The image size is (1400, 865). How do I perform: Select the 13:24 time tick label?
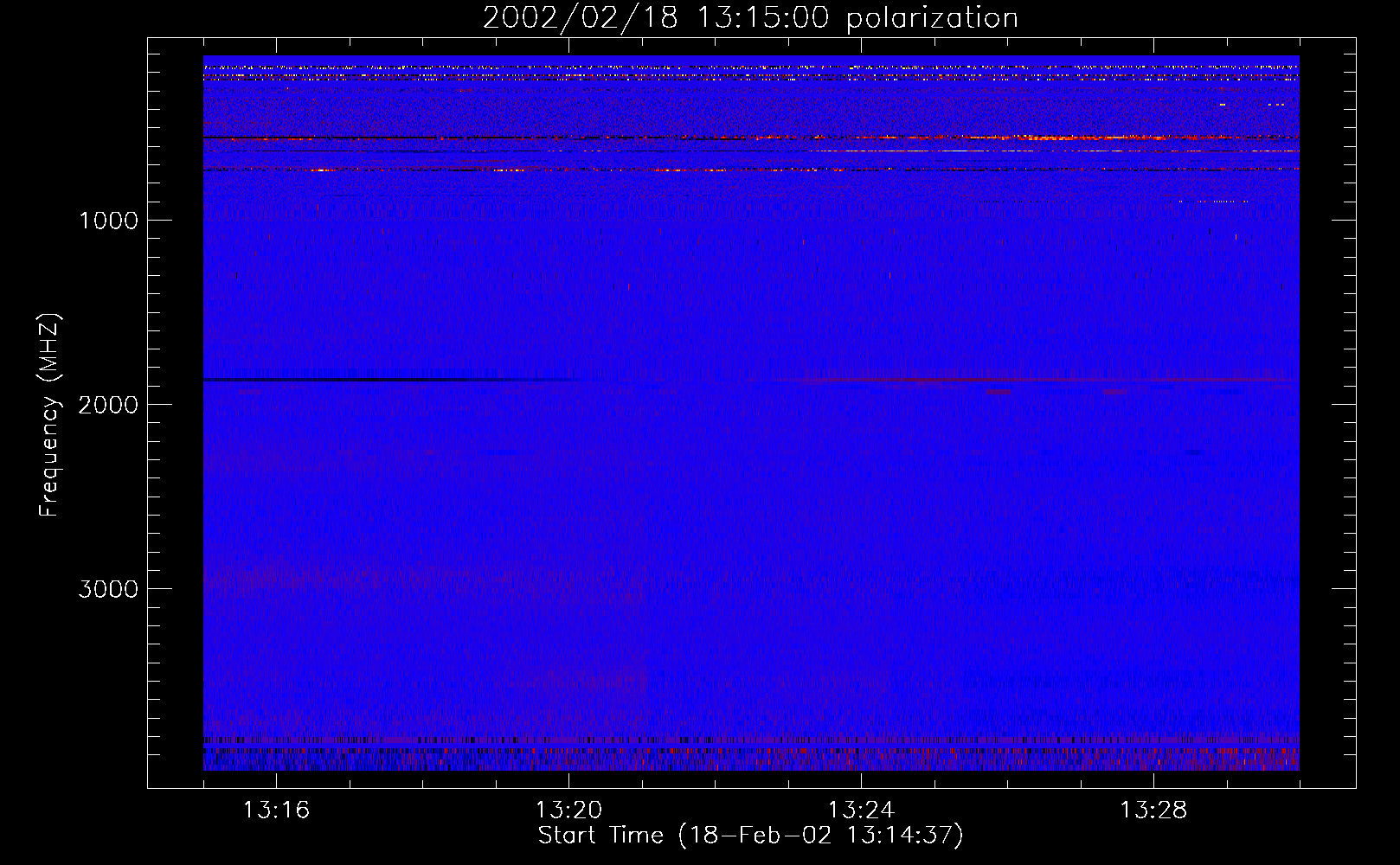861,811
